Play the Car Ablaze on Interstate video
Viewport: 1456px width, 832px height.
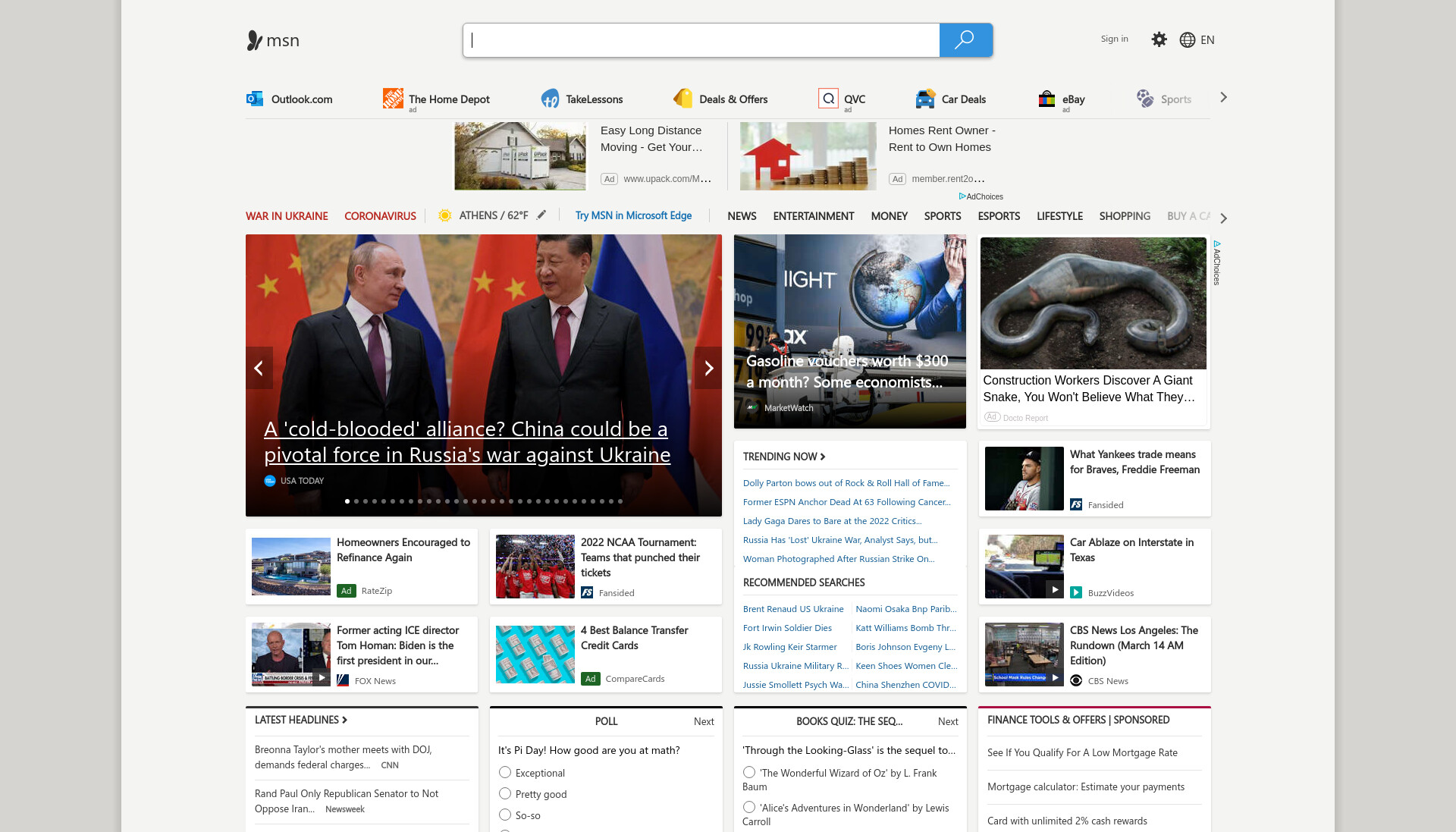tap(1054, 589)
